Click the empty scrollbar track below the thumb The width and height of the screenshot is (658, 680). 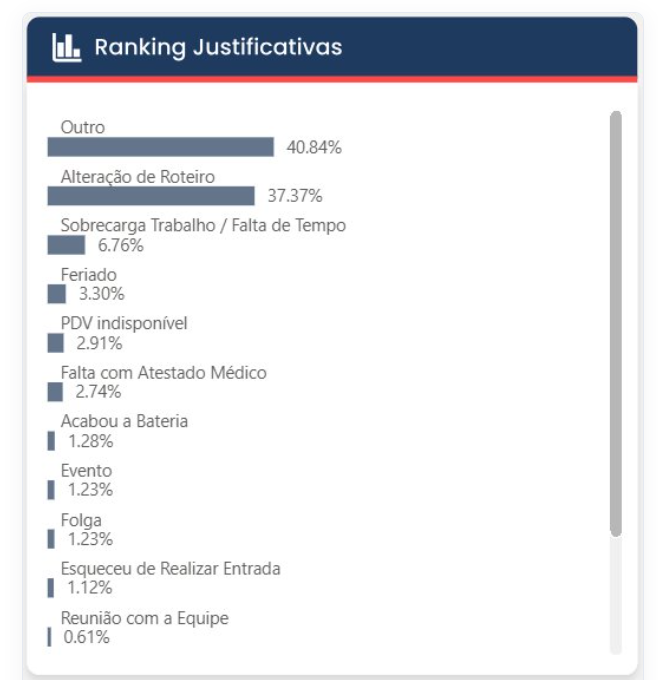(x=615, y=595)
